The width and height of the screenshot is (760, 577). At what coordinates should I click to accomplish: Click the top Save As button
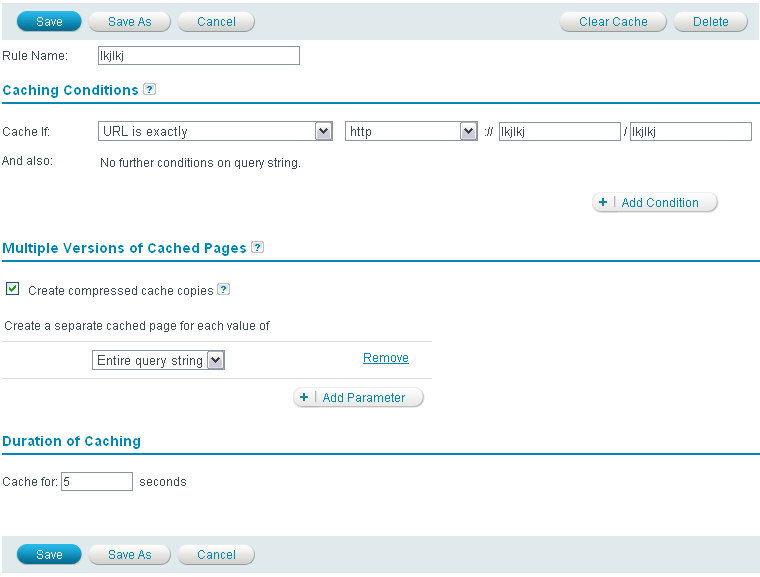point(129,21)
